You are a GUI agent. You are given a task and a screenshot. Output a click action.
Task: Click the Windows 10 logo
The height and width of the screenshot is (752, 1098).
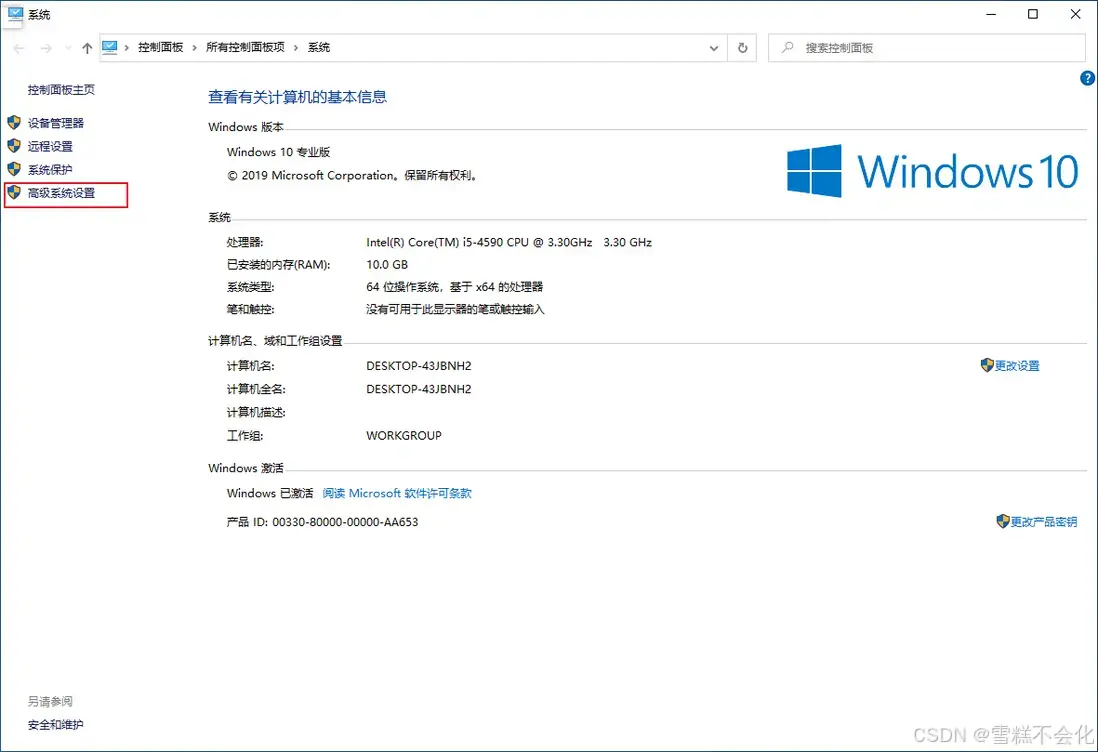tap(932, 171)
